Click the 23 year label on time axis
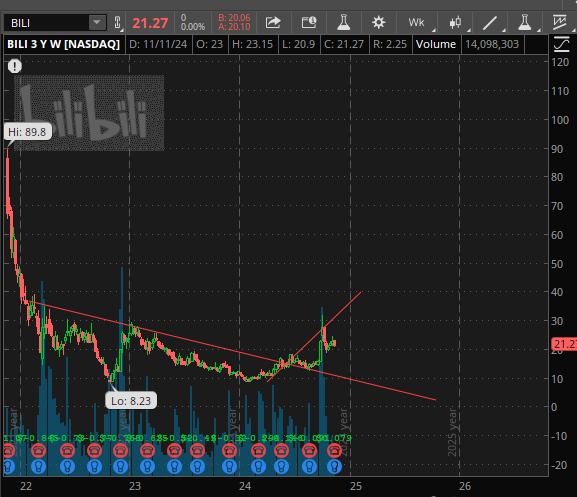Screen dimensions: 577x497 click(x=135, y=486)
